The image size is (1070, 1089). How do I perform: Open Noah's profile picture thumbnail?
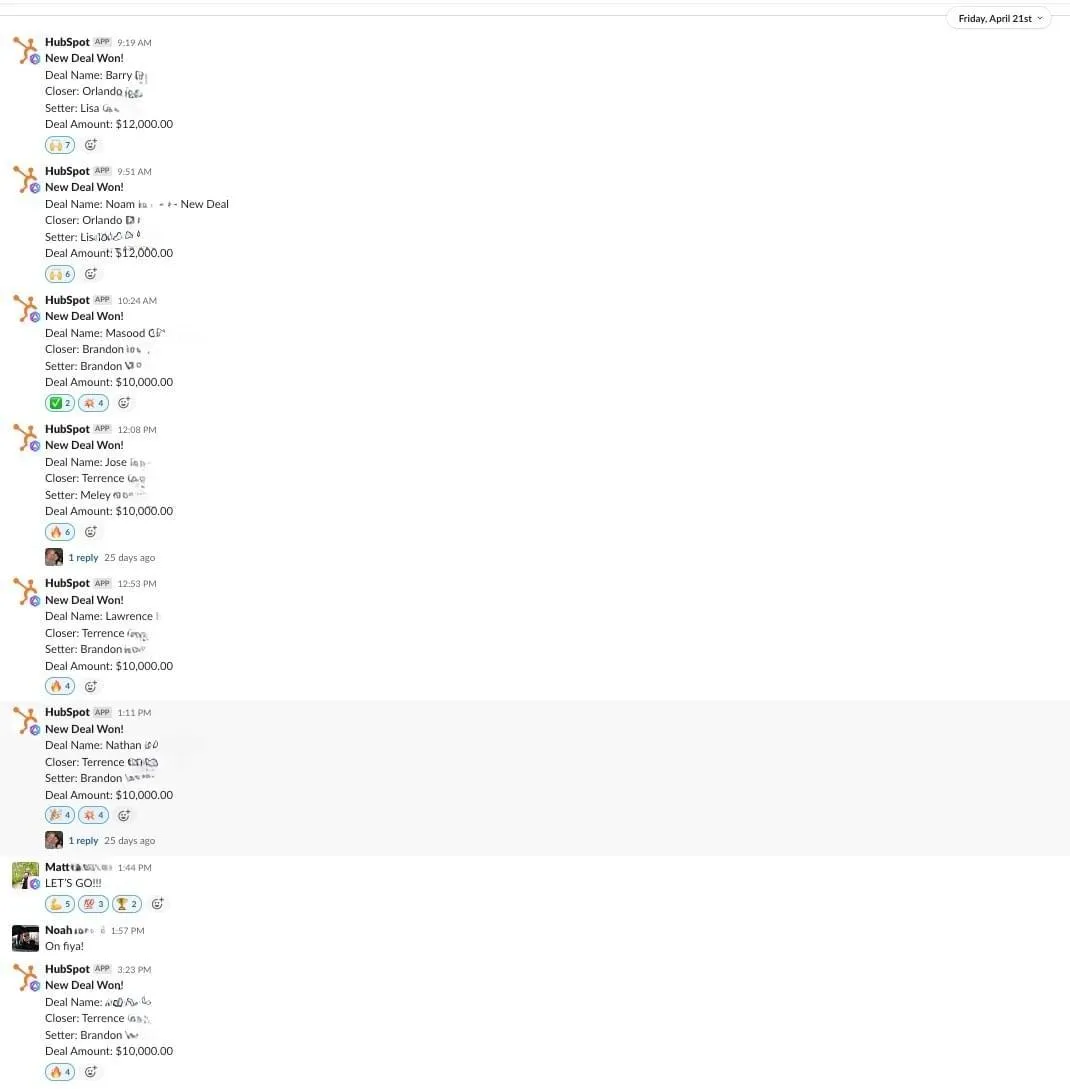(x=26, y=938)
